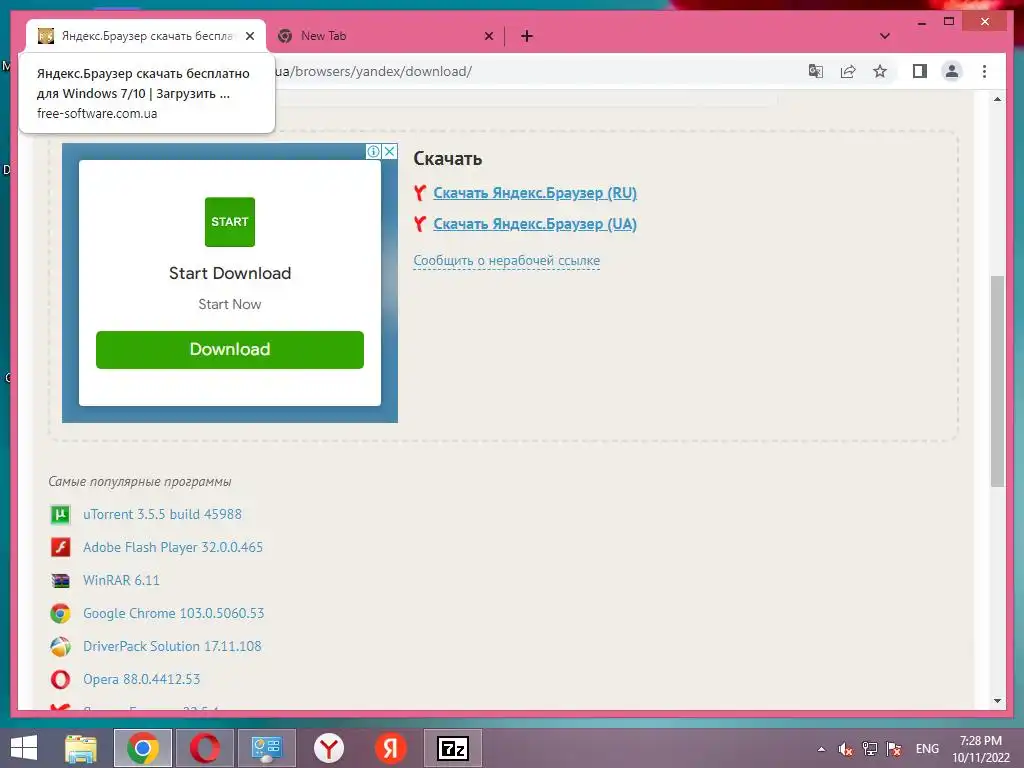Viewport: 1024px width, 768px height.
Task: Click the page scrollbar up arrow
Action: tap(997, 99)
